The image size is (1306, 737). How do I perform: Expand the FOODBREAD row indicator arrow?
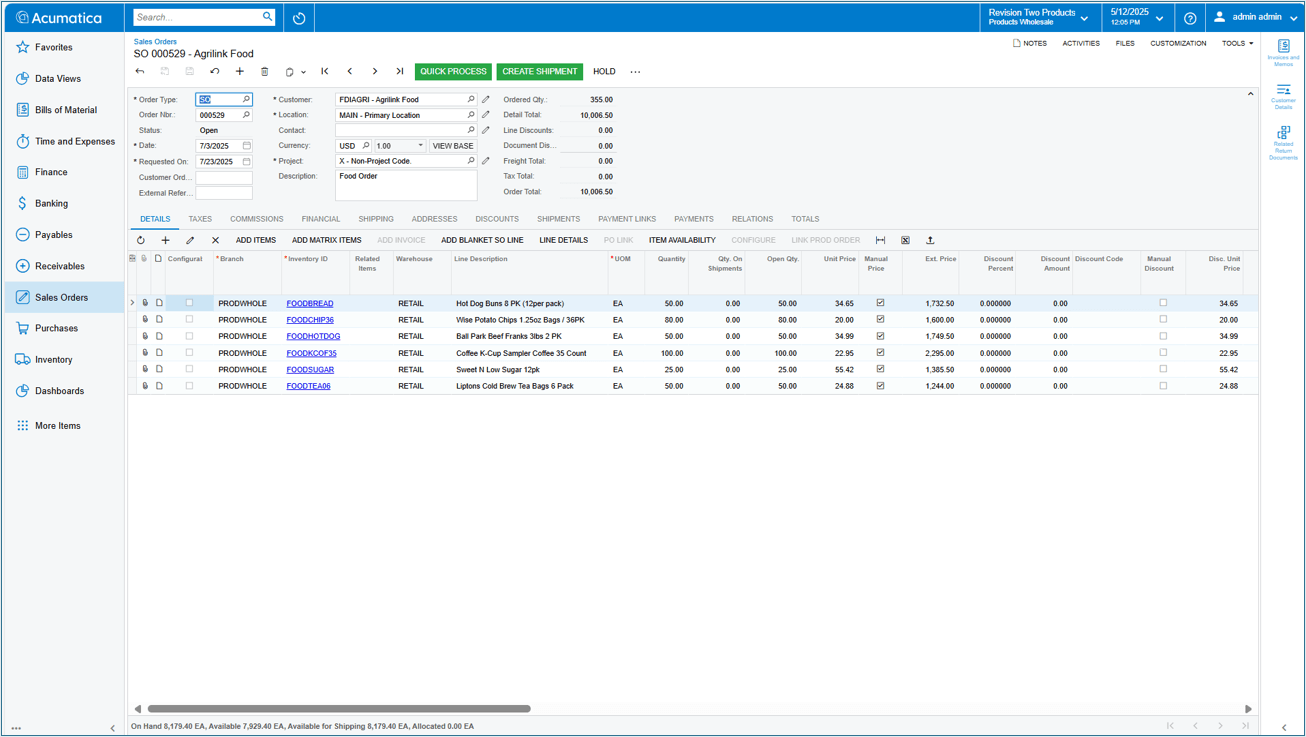132,303
